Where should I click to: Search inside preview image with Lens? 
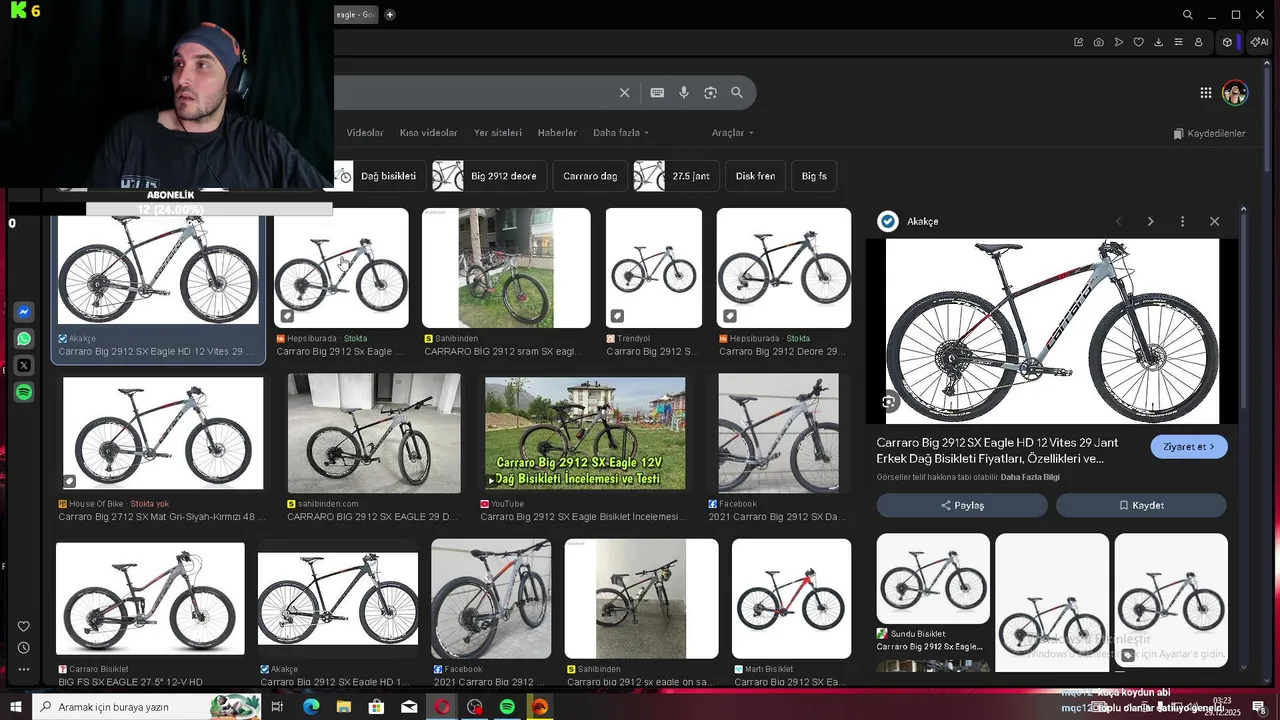[x=888, y=402]
